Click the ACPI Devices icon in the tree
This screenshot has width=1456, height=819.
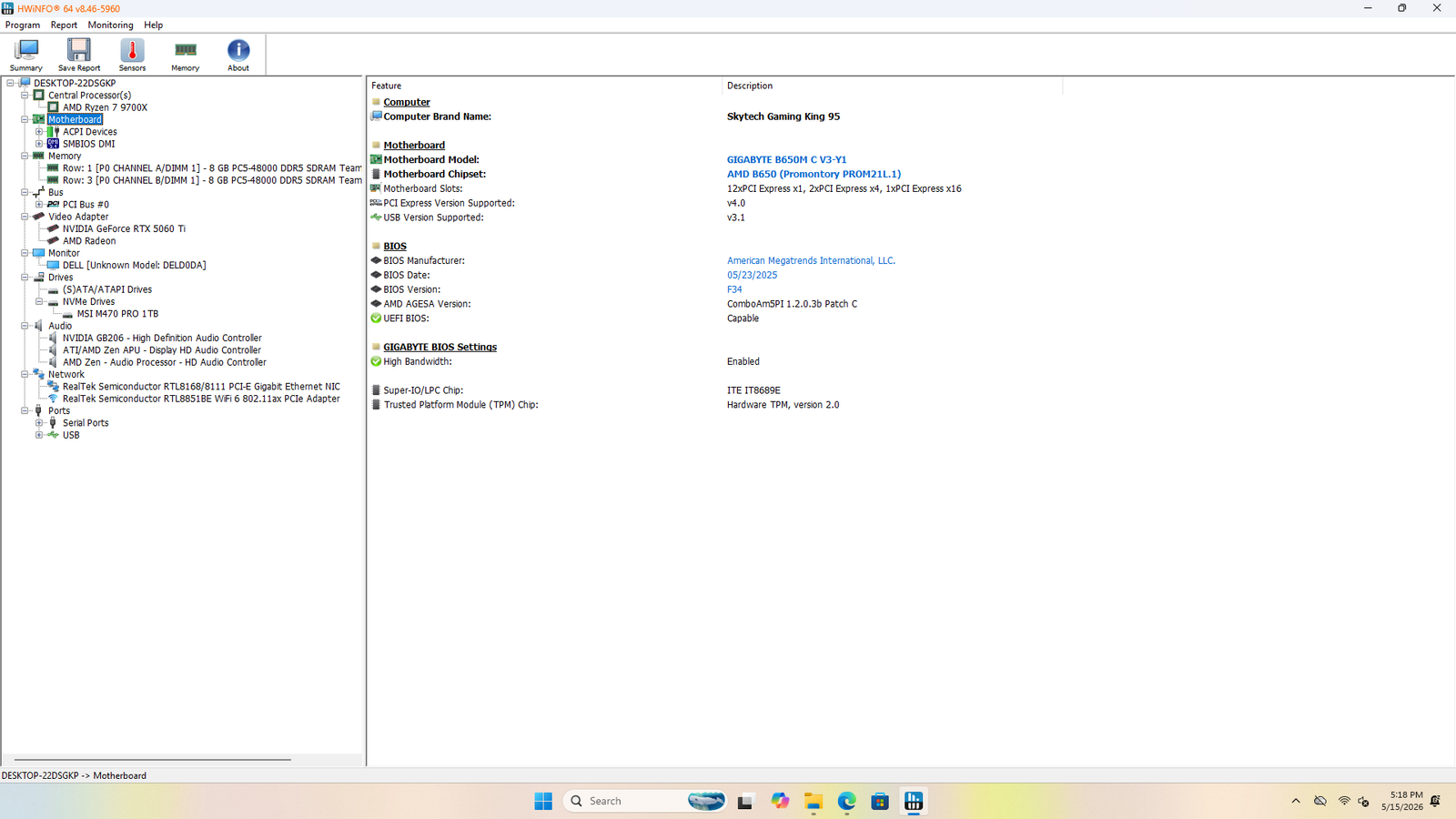(54, 132)
